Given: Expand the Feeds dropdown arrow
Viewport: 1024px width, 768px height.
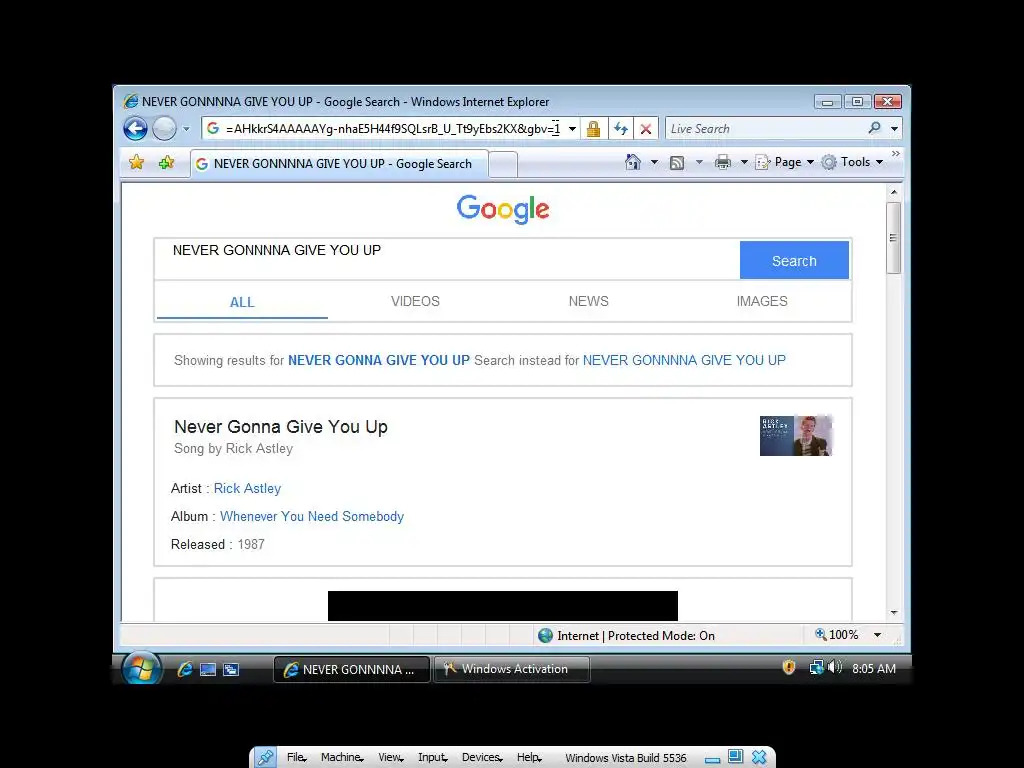Looking at the screenshot, I should pyautogui.click(x=699, y=162).
